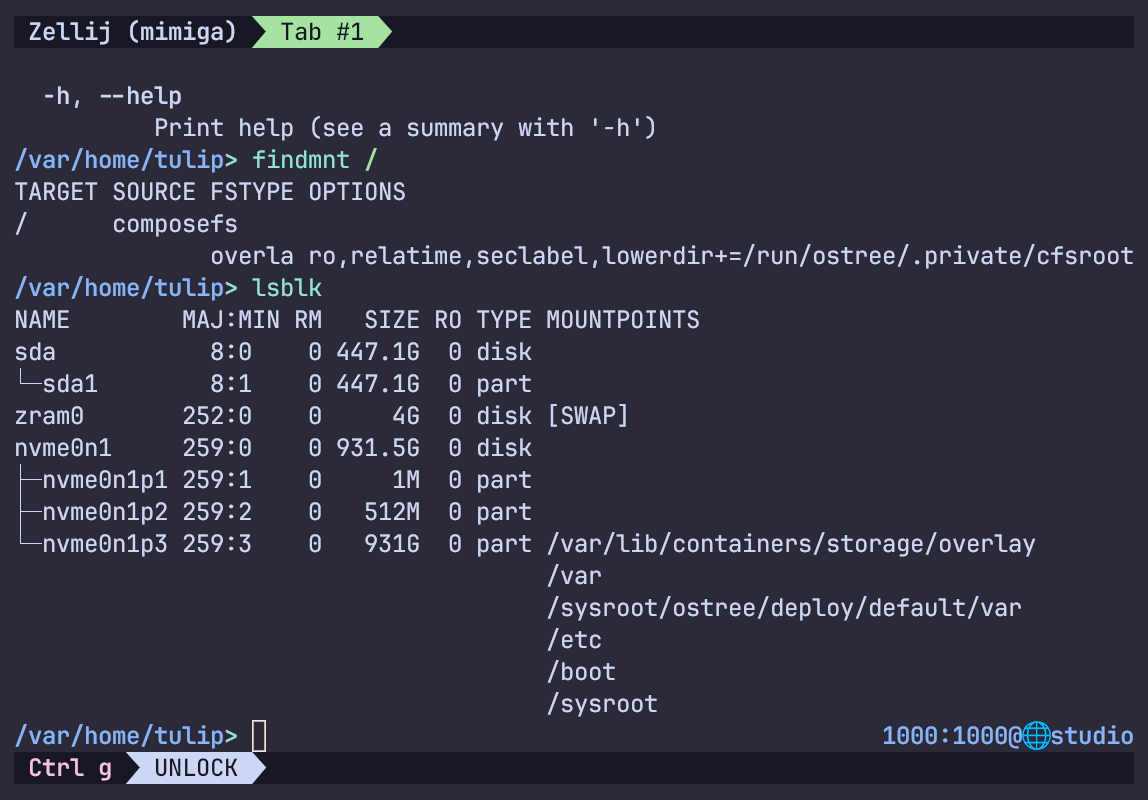The height and width of the screenshot is (800, 1148).
Task: Click the Ctrl g keybinding hint
Action: pos(70,768)
